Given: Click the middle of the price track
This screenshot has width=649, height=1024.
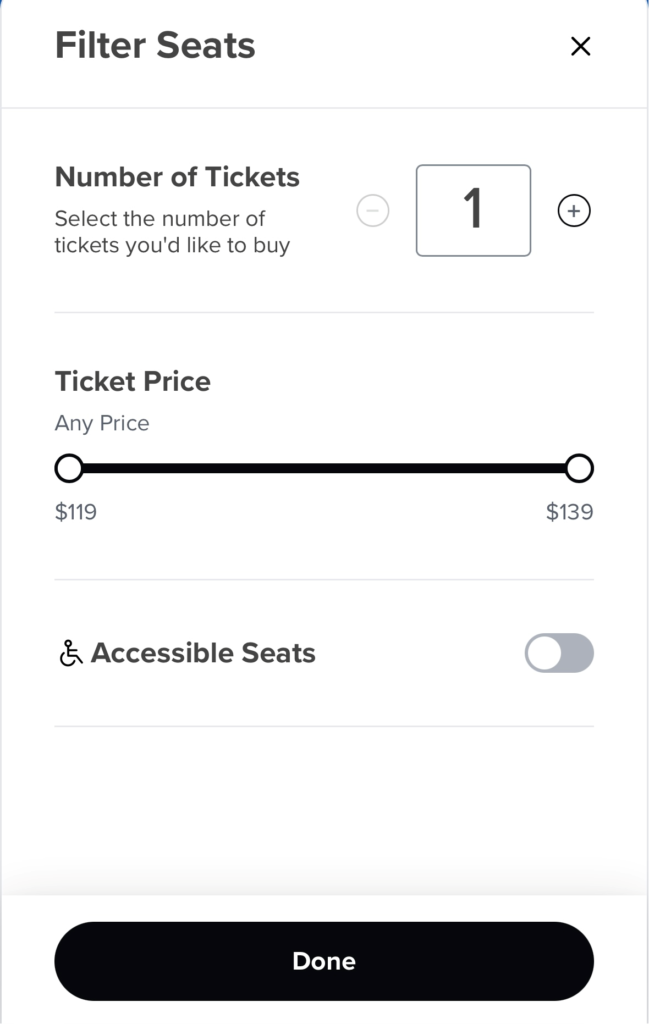Looking at the screenshot, I should 324,468.
